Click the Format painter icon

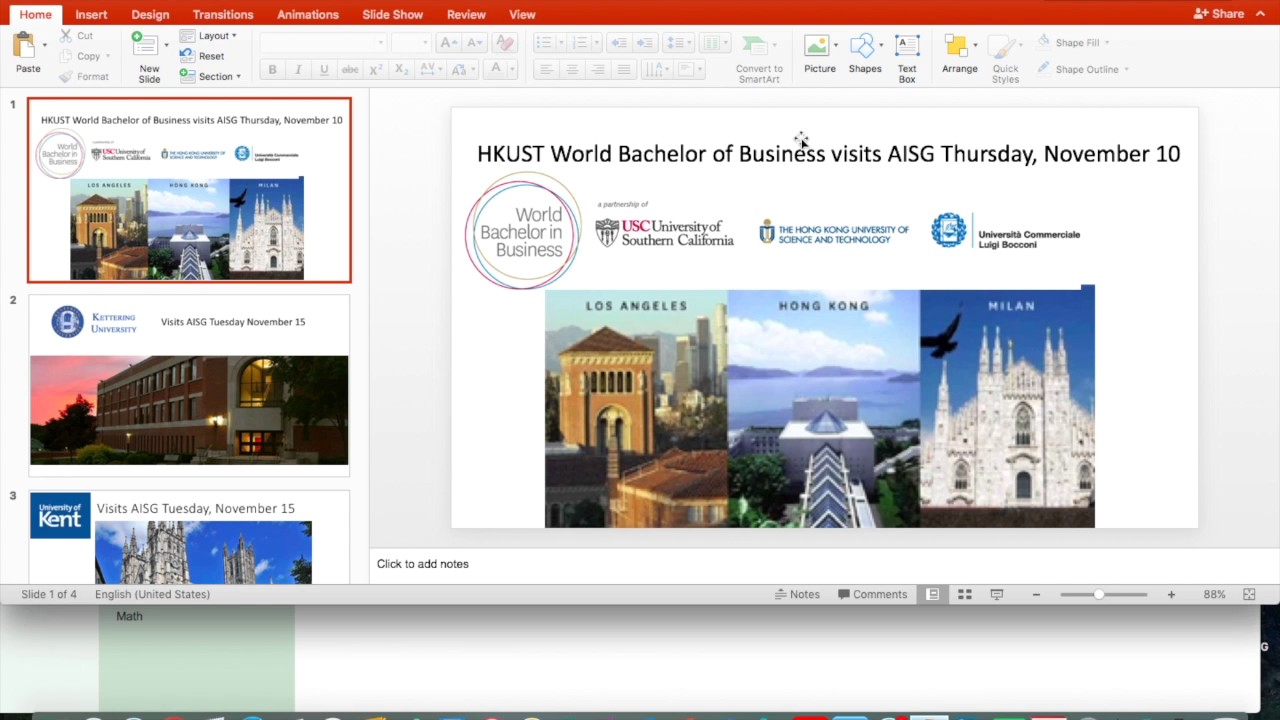tap(65, 76)
